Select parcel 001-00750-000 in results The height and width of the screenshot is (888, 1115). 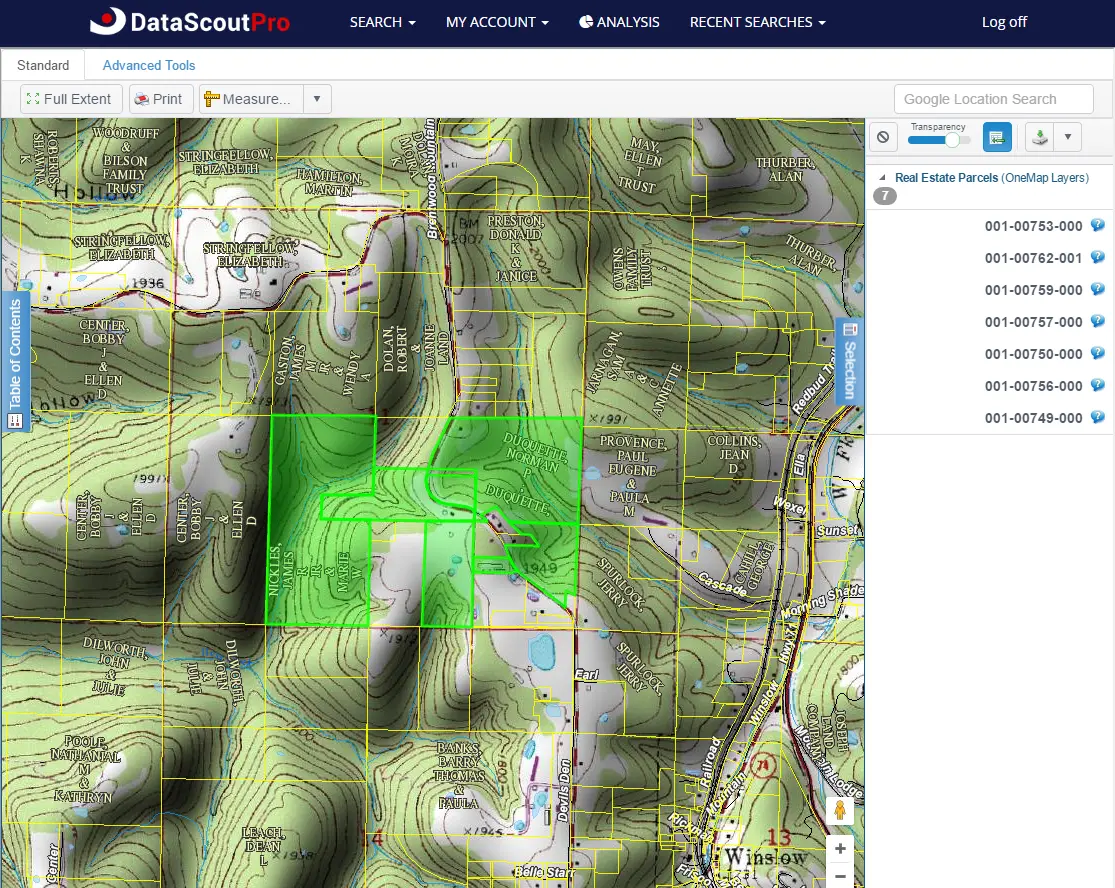click(1033, 354)
